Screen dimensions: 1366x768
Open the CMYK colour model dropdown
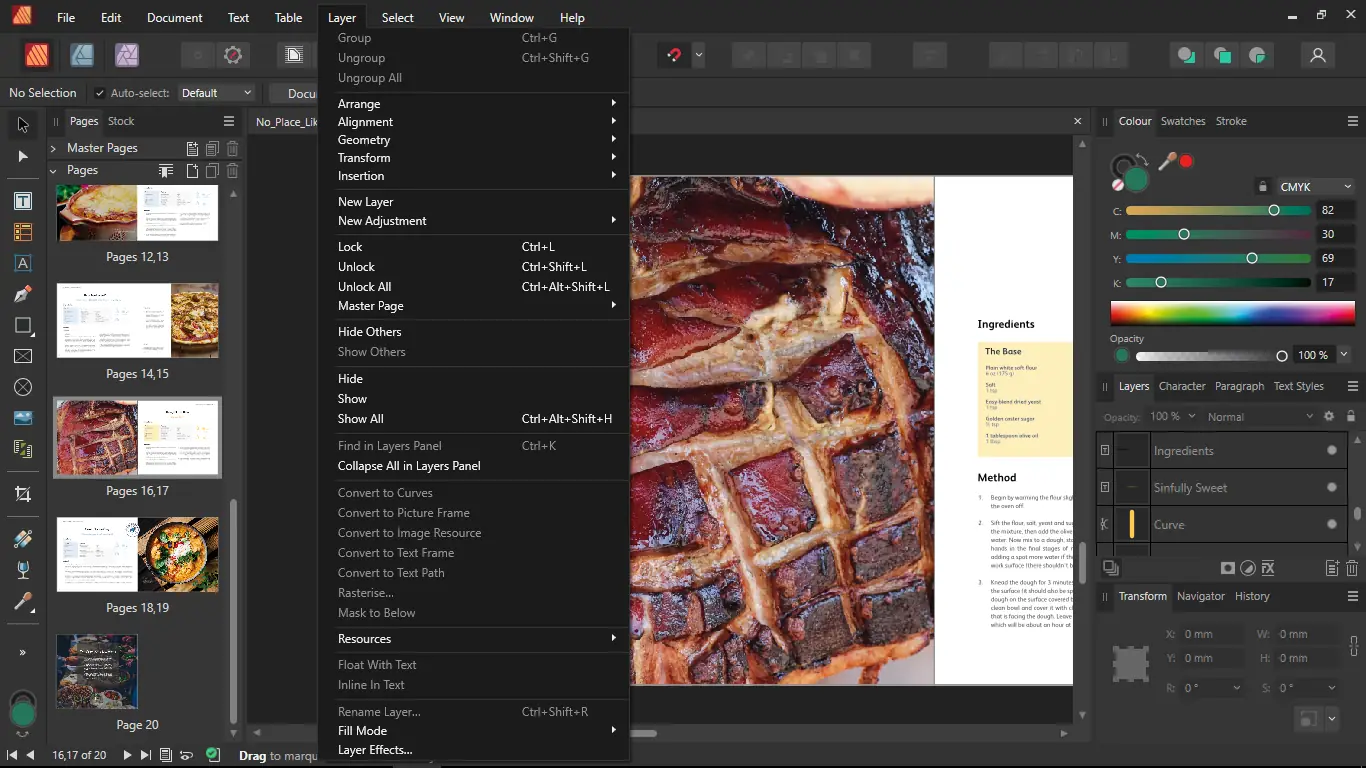[x=1315, y=187]
